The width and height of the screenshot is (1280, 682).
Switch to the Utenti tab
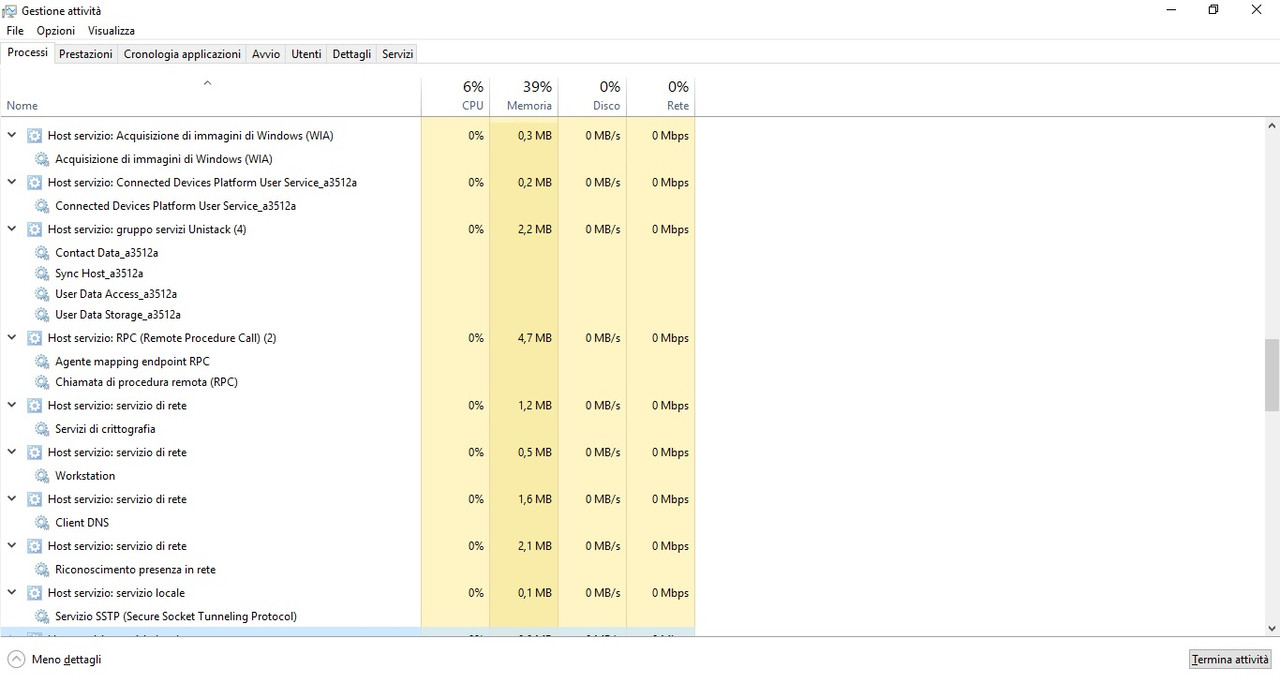pos(306,54)
